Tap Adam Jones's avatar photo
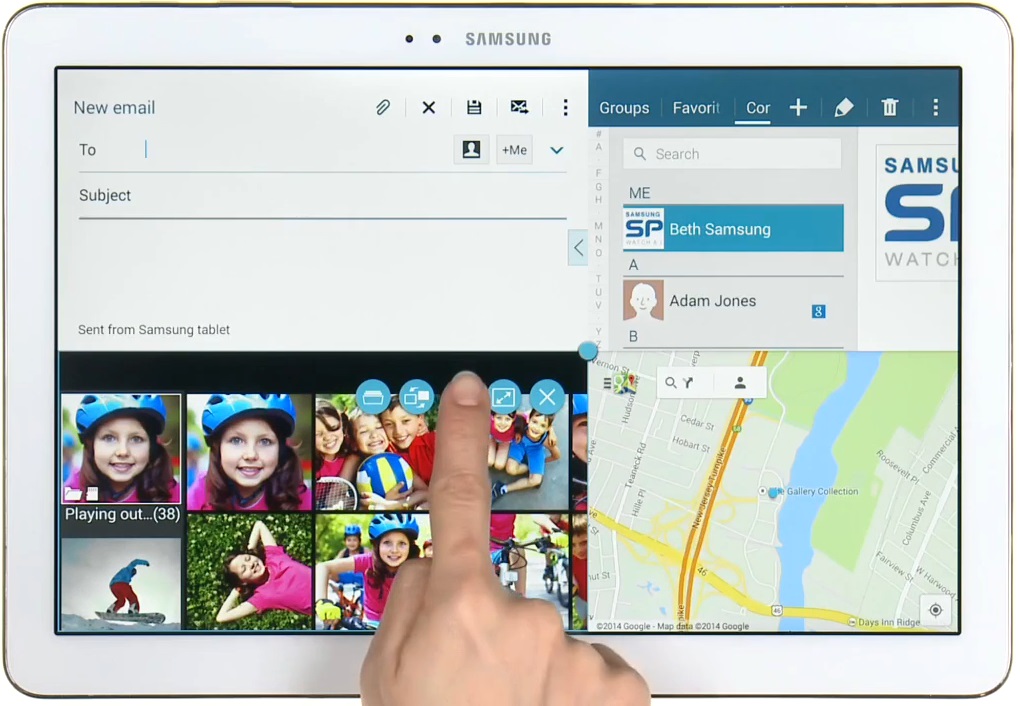This screenshot has height=706, width=1020. [x=643, y=300]
